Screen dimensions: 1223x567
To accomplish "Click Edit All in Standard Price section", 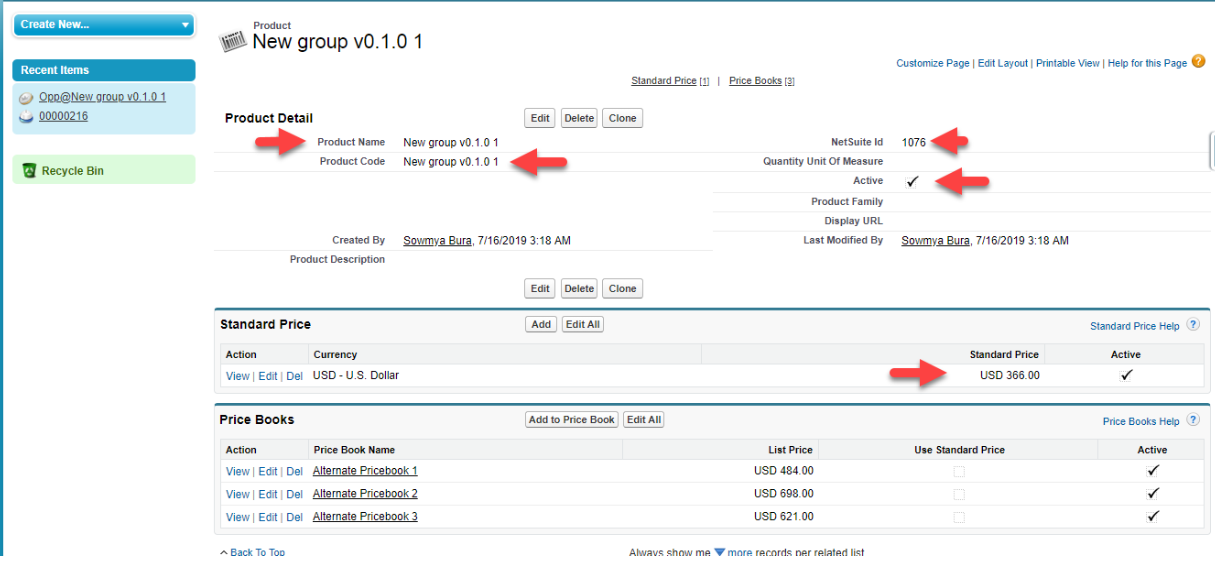I will point(582,325).
